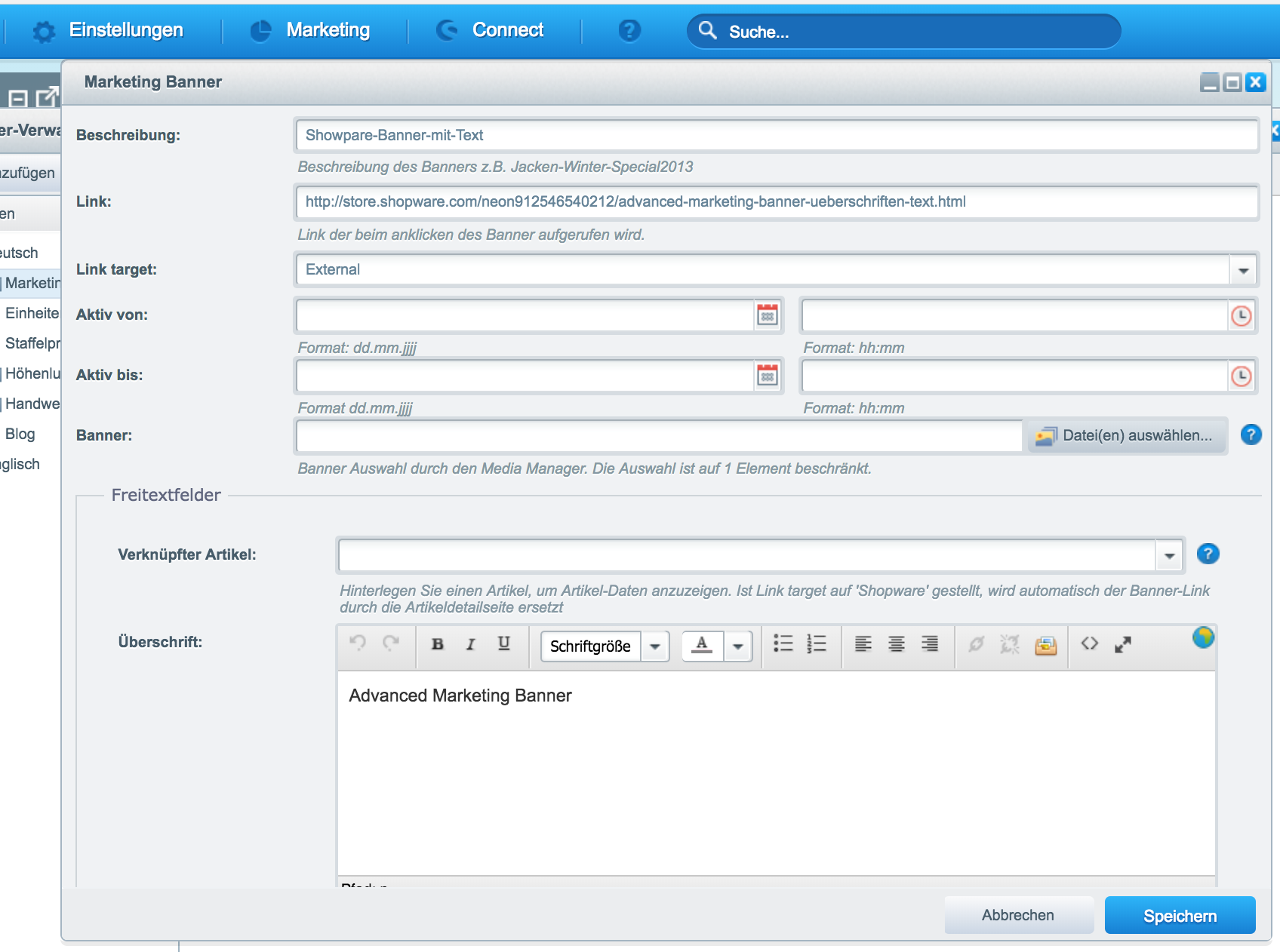The height and width of the screenshot is (952, 1280).
Task: Open time picker for Aktiv bis
Action: click(x=1242, y=376)
